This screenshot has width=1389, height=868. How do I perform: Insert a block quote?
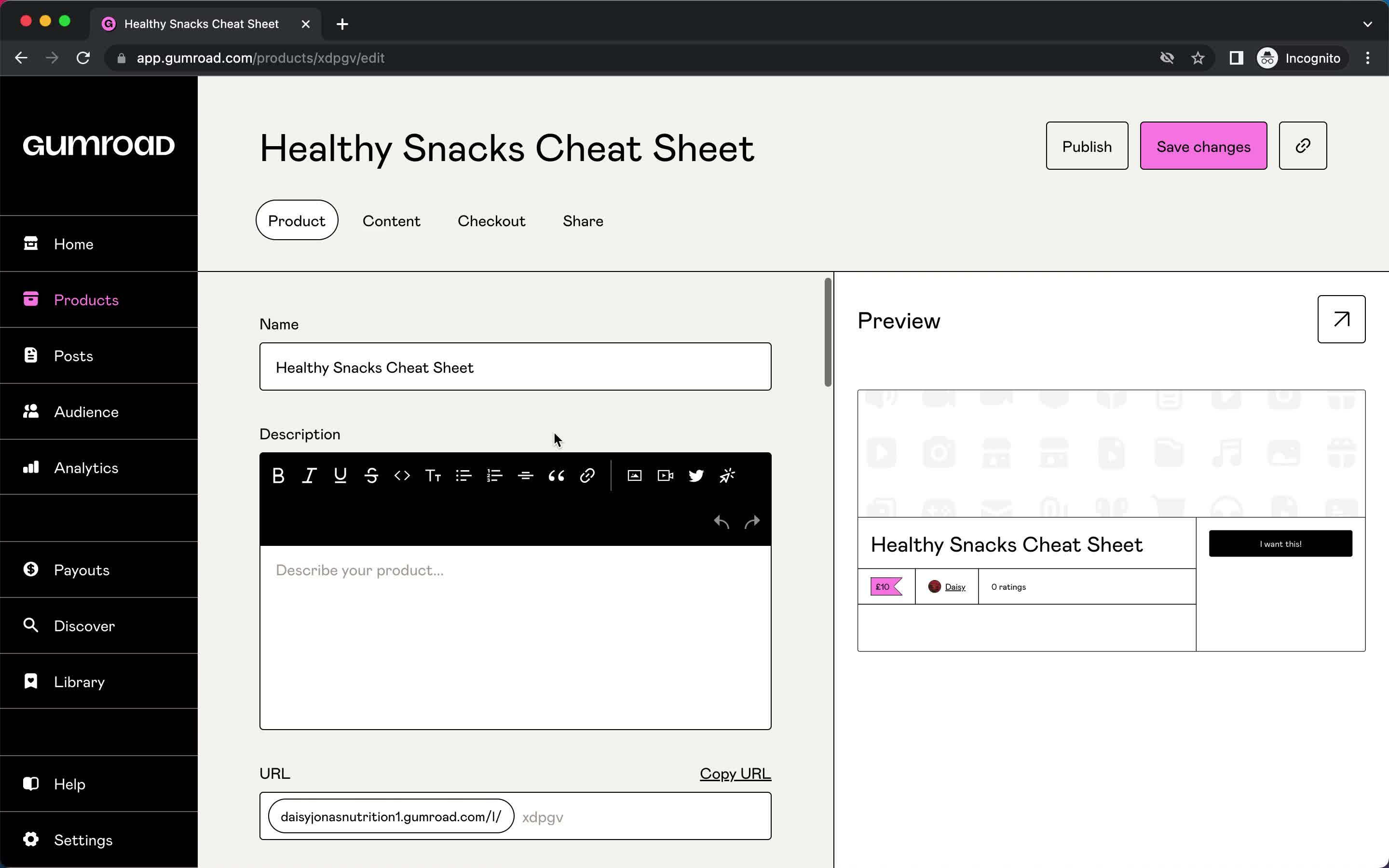coord(557,475)
